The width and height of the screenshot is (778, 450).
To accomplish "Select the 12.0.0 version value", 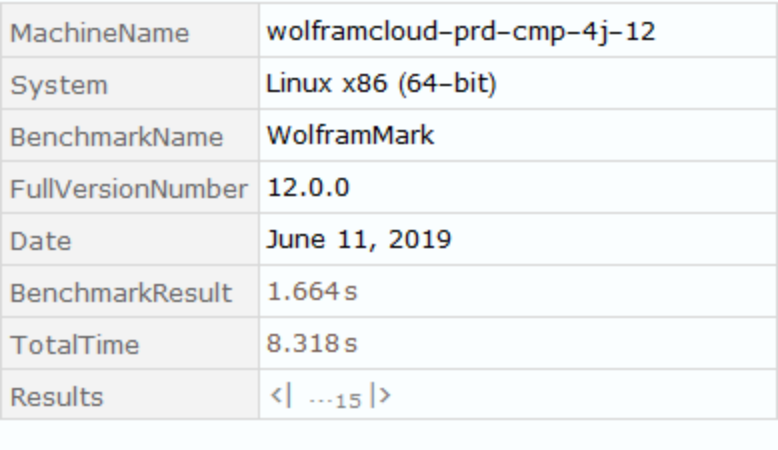I will (x=308, y=188).
